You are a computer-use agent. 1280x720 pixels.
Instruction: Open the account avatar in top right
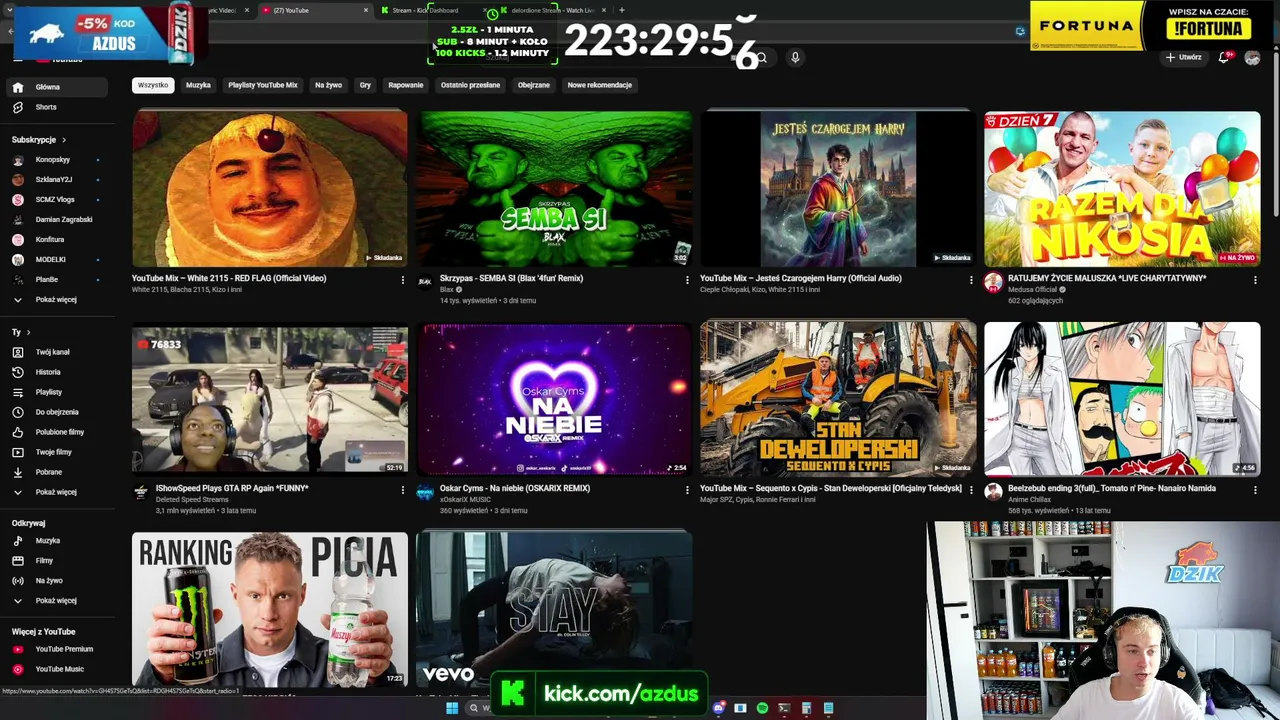point(1252,57)
